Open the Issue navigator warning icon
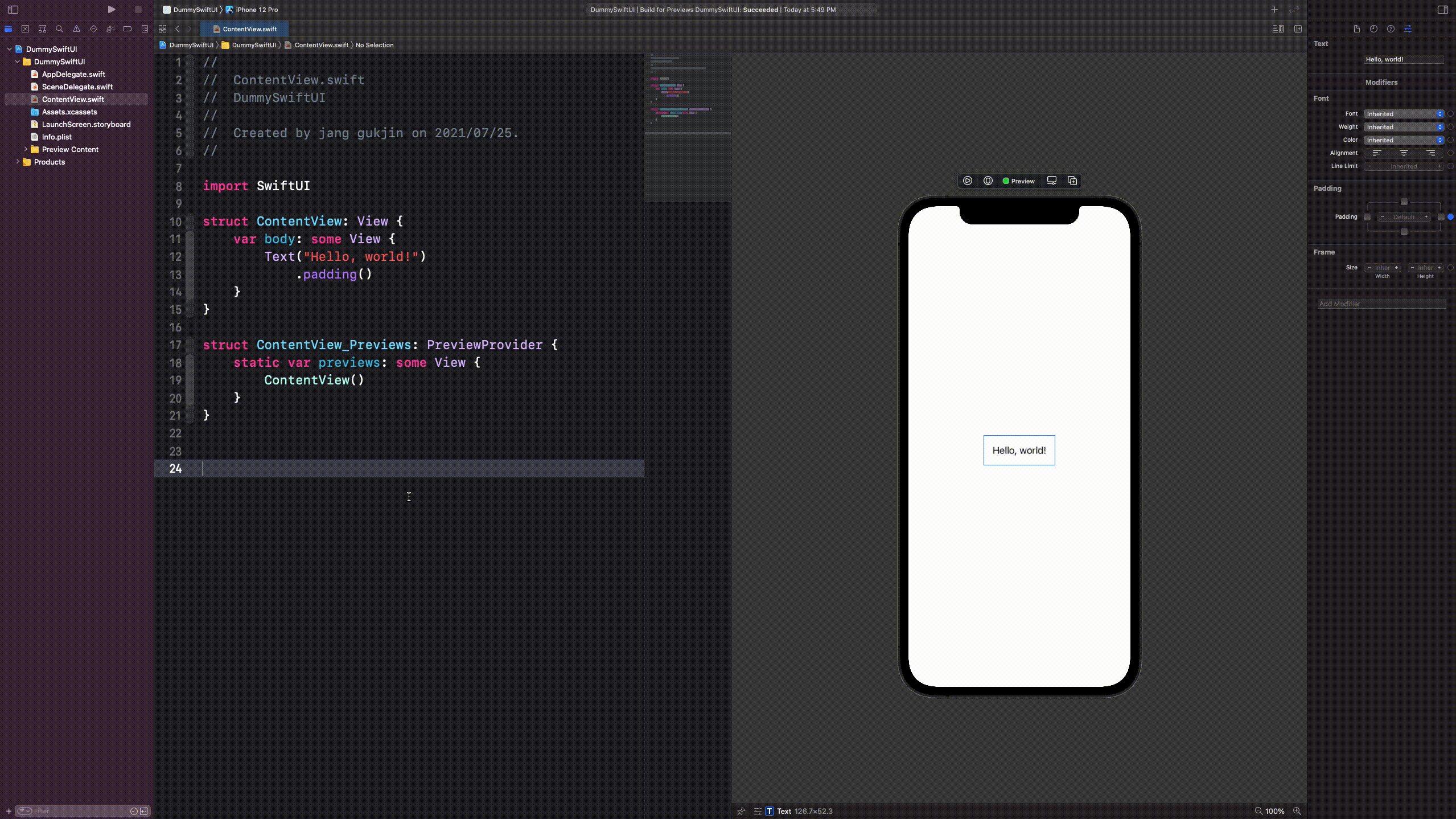 click(76, 29)
